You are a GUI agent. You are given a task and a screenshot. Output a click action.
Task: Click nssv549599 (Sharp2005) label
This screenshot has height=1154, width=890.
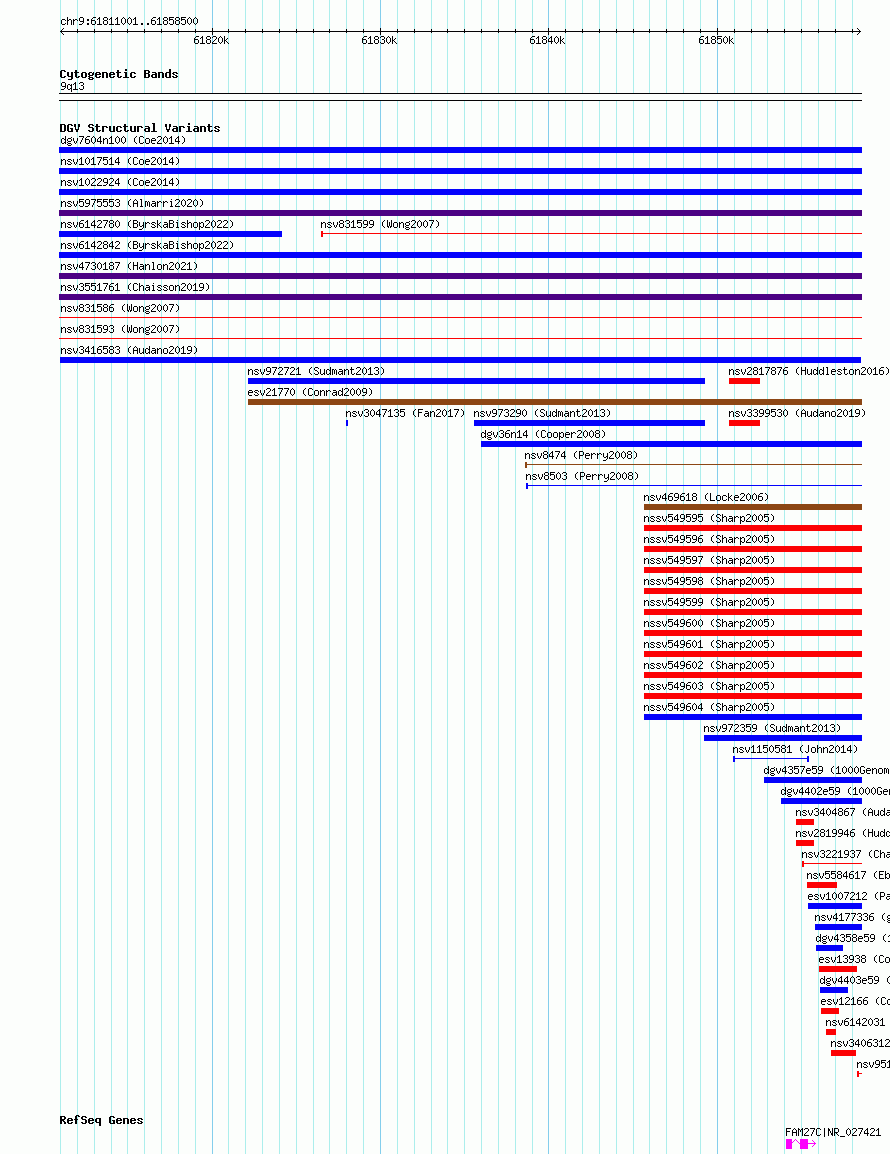[x=709, y=602]
